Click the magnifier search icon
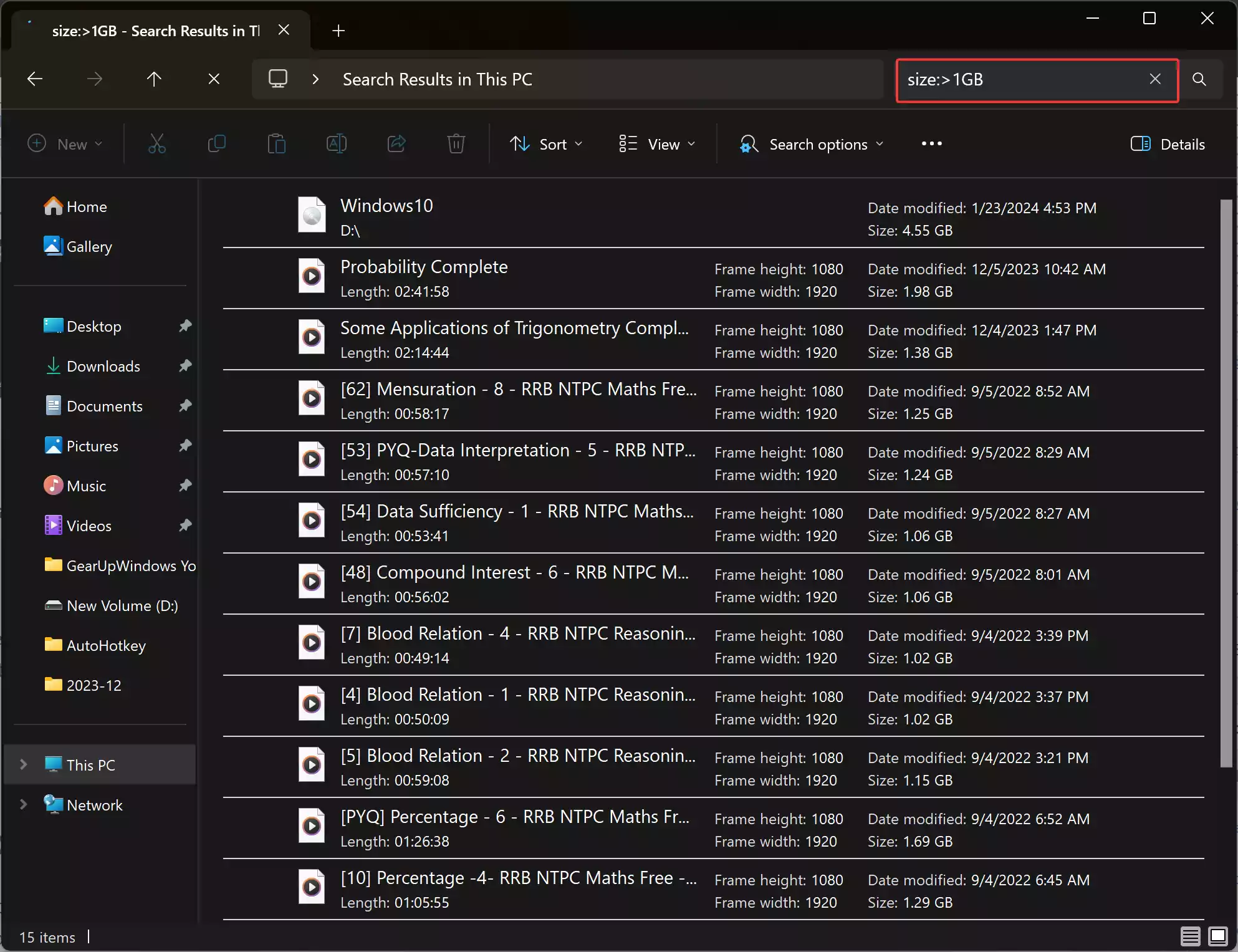1238x952 pixels. 1199,79
